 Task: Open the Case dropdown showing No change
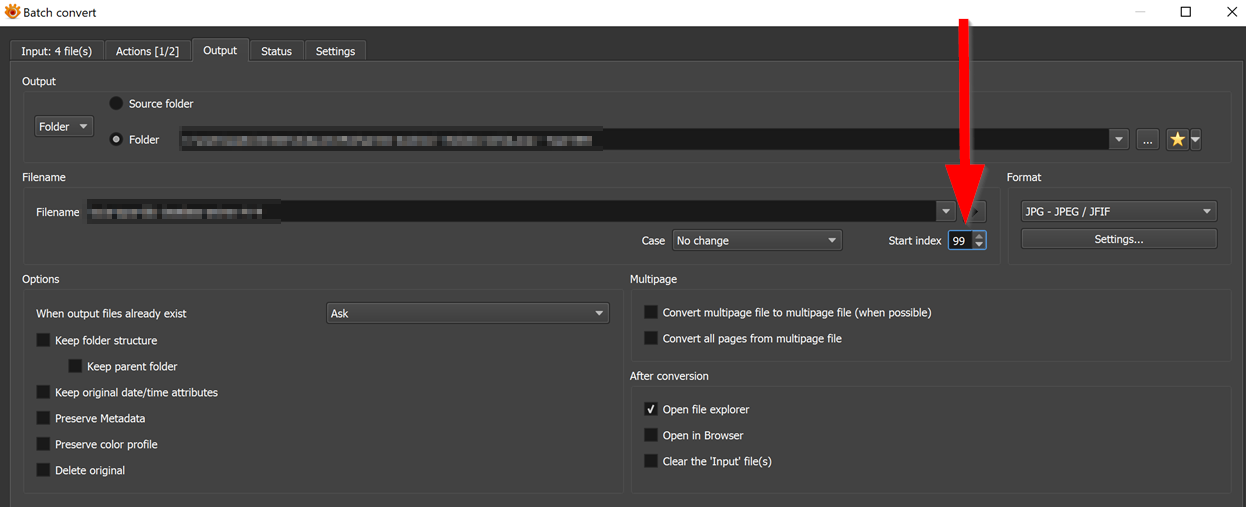[x=757, y=241]
